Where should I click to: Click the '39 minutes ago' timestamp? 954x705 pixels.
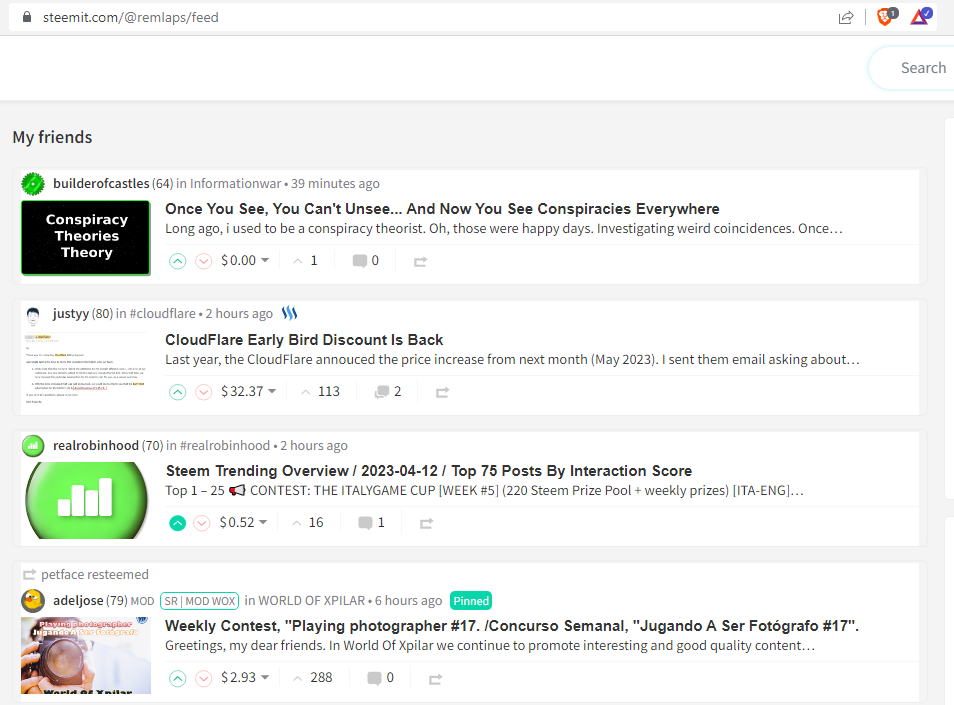pos(335,183)
